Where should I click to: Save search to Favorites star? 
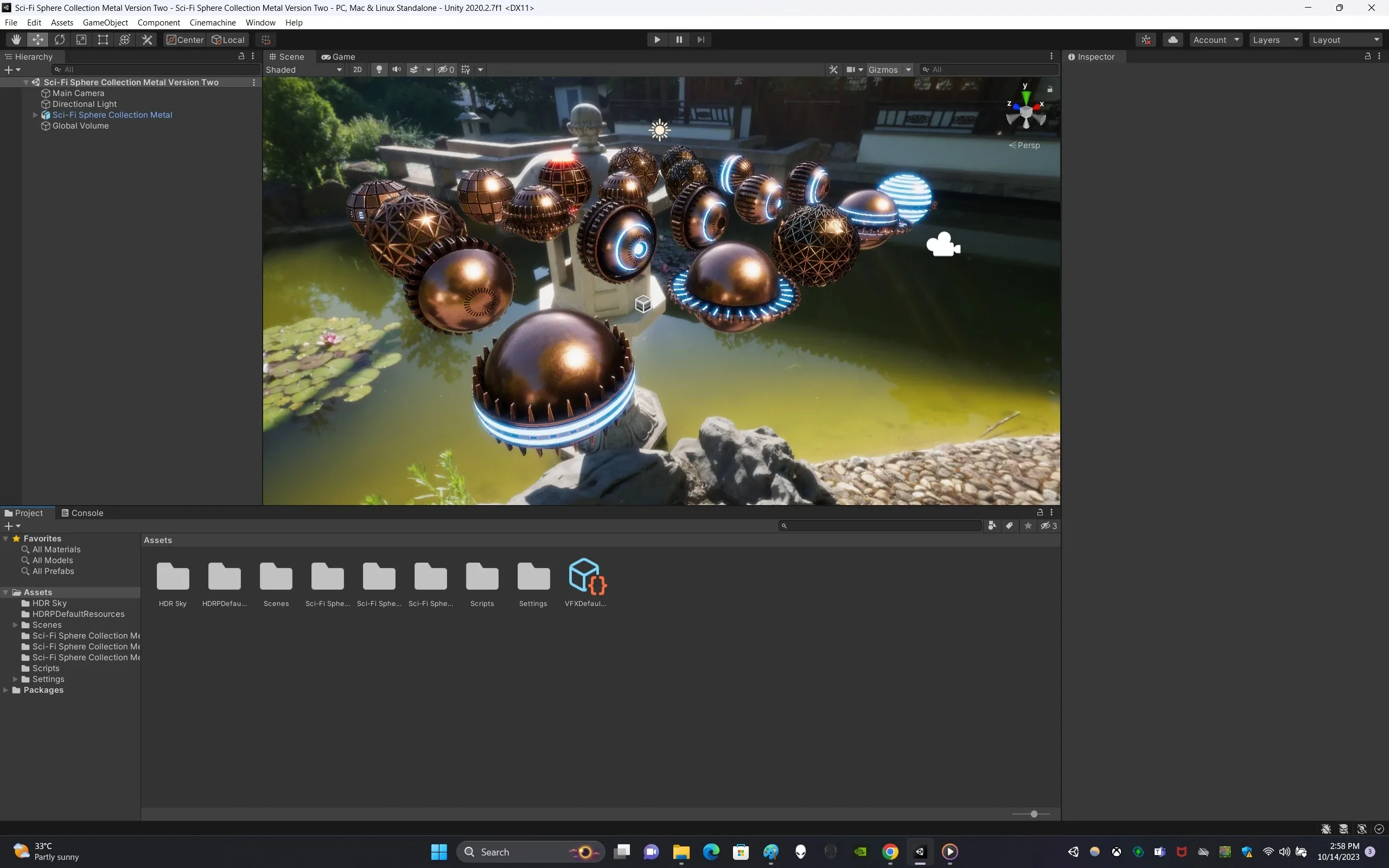(1028, 526)
